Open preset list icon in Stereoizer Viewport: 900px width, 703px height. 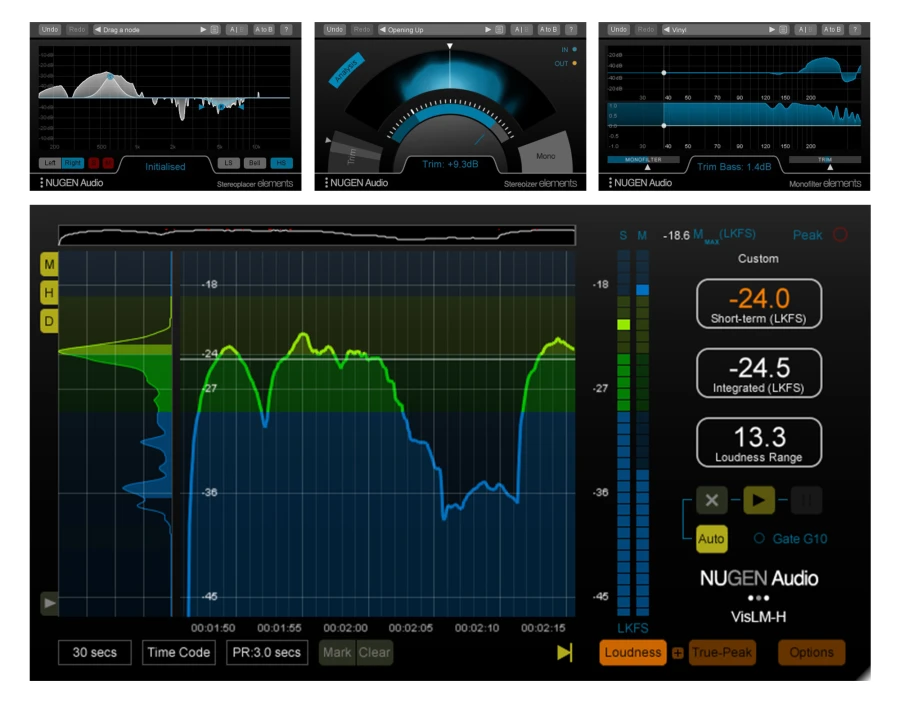499,29
